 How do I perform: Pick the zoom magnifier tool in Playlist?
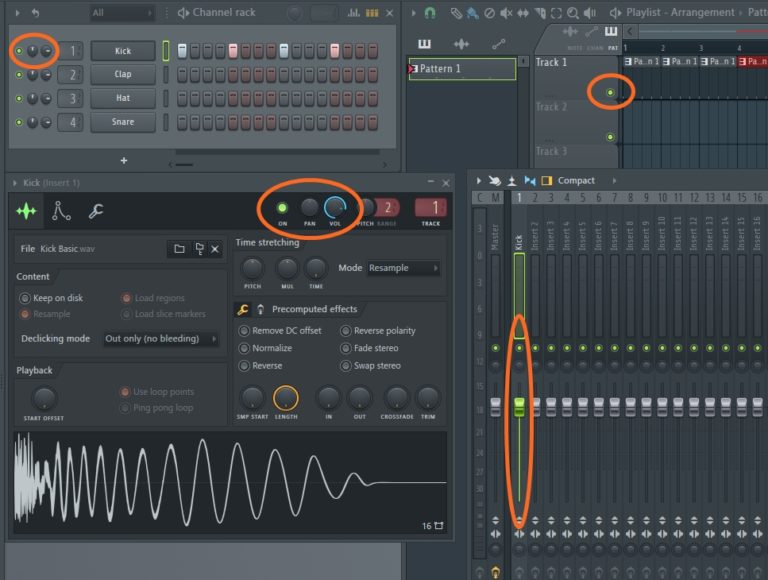click(x=573, y=13)
